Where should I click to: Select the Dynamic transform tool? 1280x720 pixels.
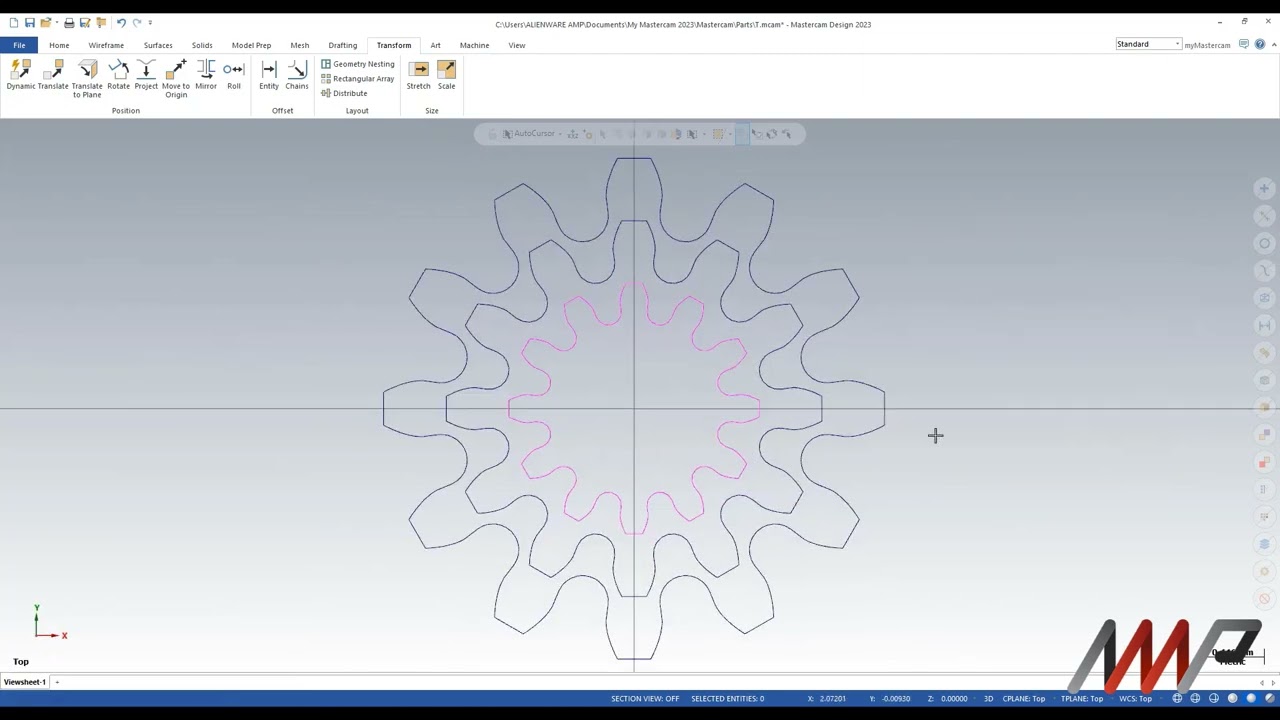(x=20, y=75)
